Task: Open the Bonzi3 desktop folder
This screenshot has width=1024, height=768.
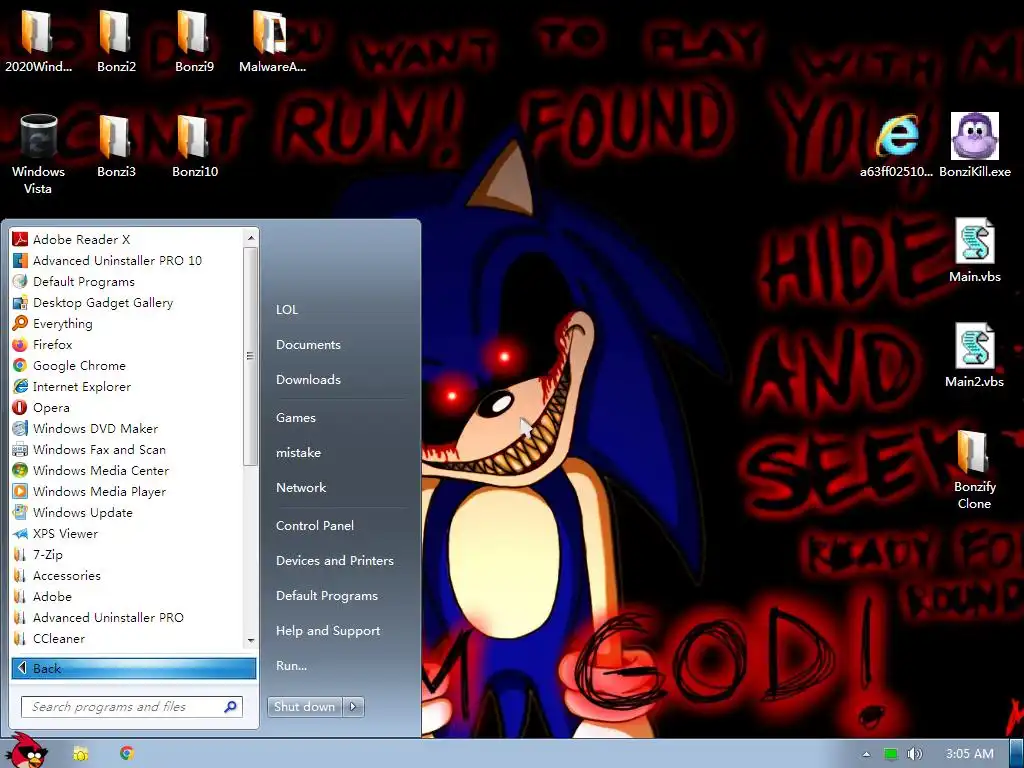Action: [x=116, y=145]
